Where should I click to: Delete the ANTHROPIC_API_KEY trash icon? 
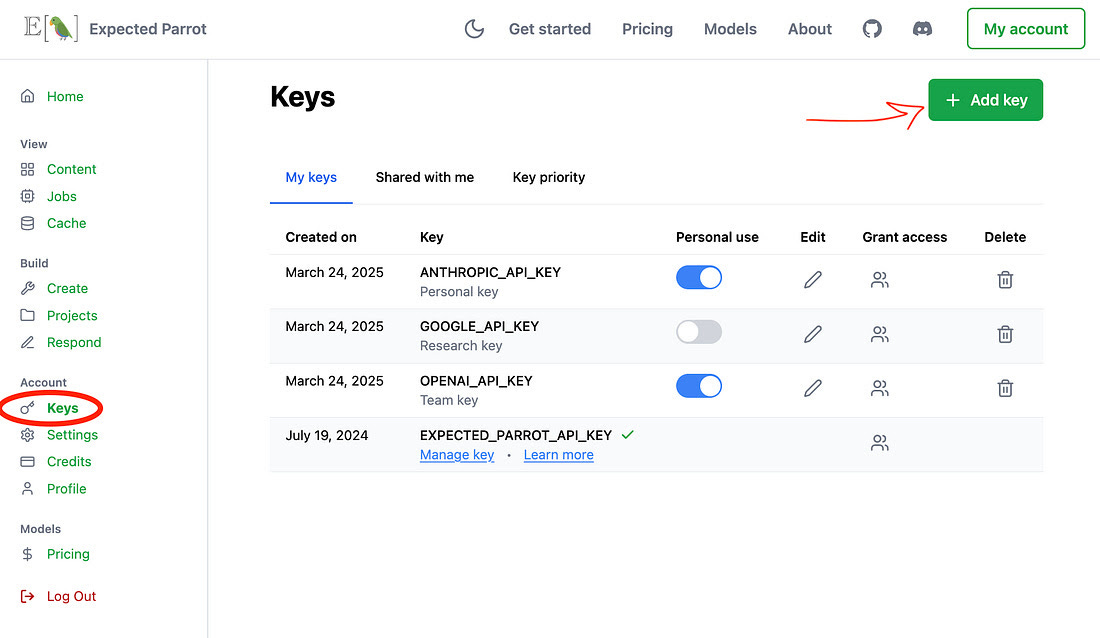pos(1005,279)
